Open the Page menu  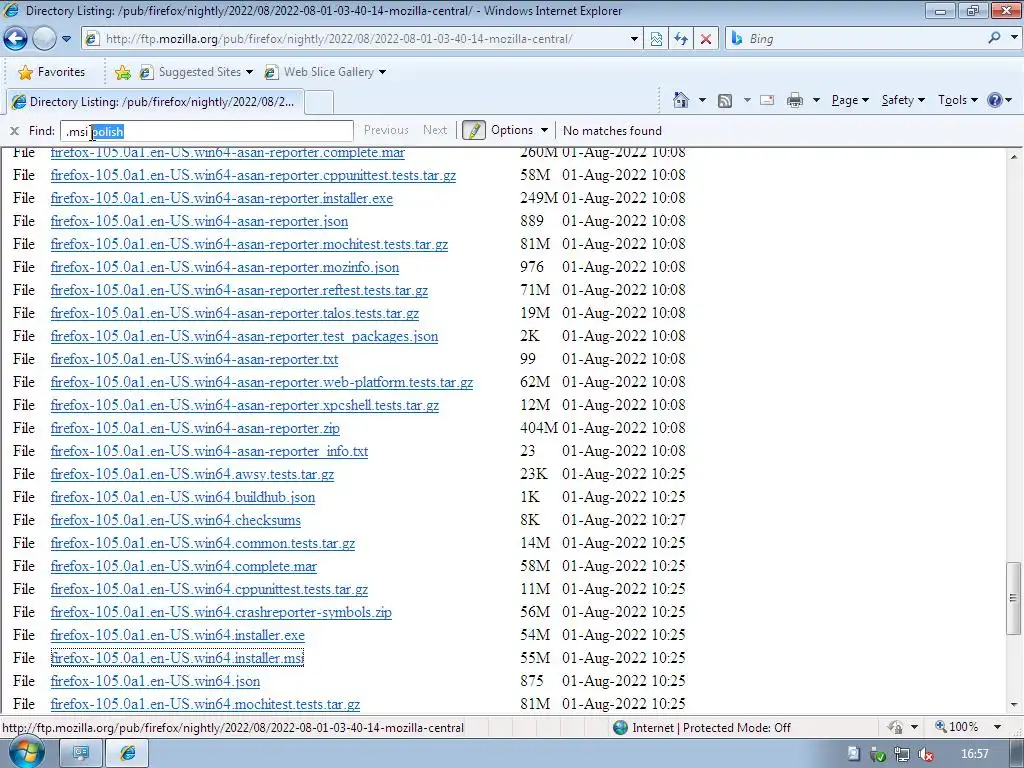pos(850,100)
